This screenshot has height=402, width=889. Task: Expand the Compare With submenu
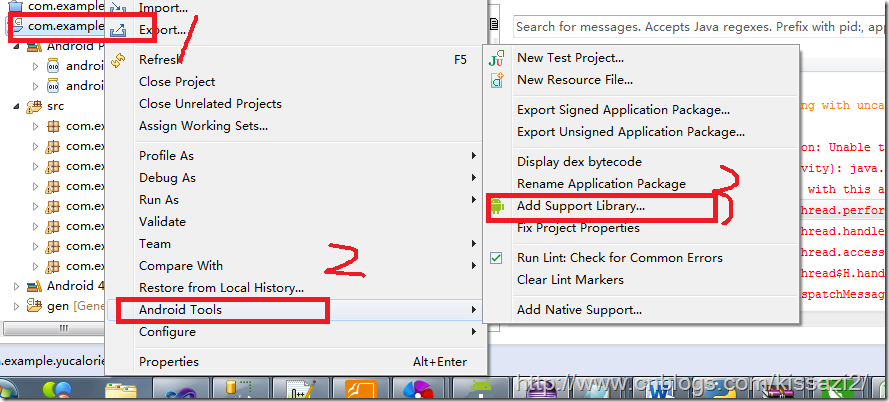(x=473, y=266)
